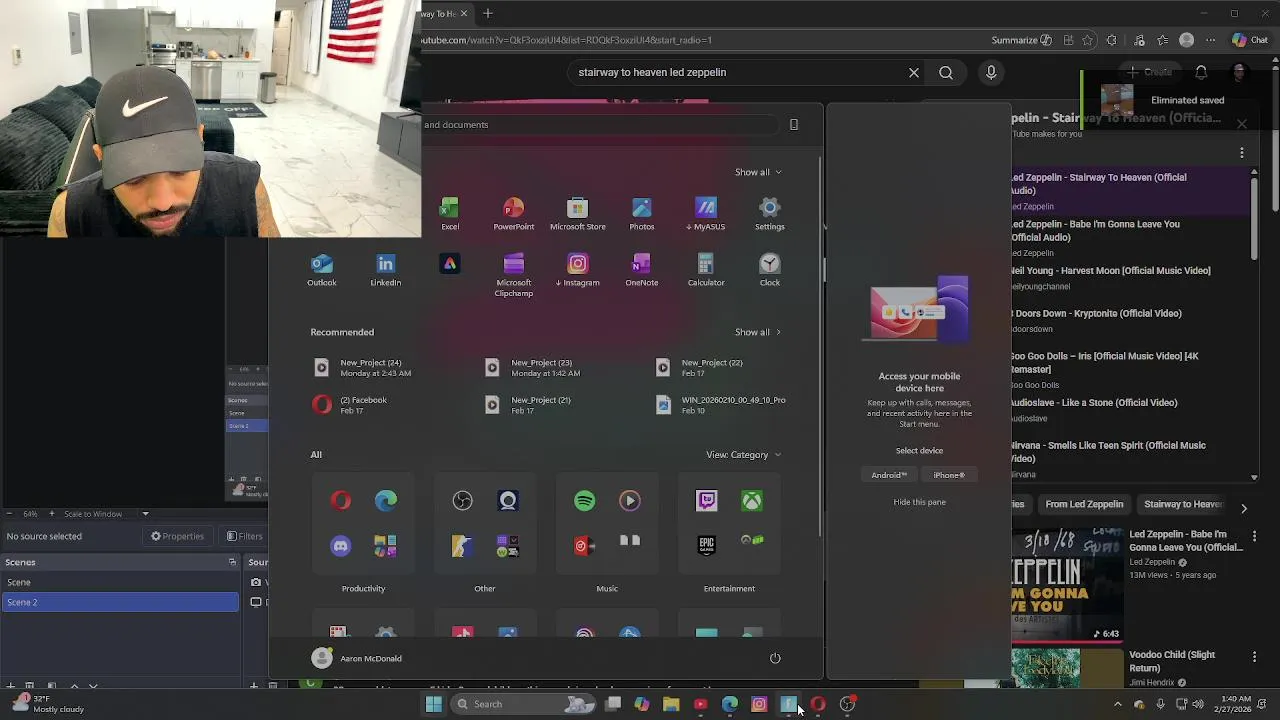Viewport: 1280px width, 720px height.
Task: Open the Calculator app
Action: pos(705,269)
